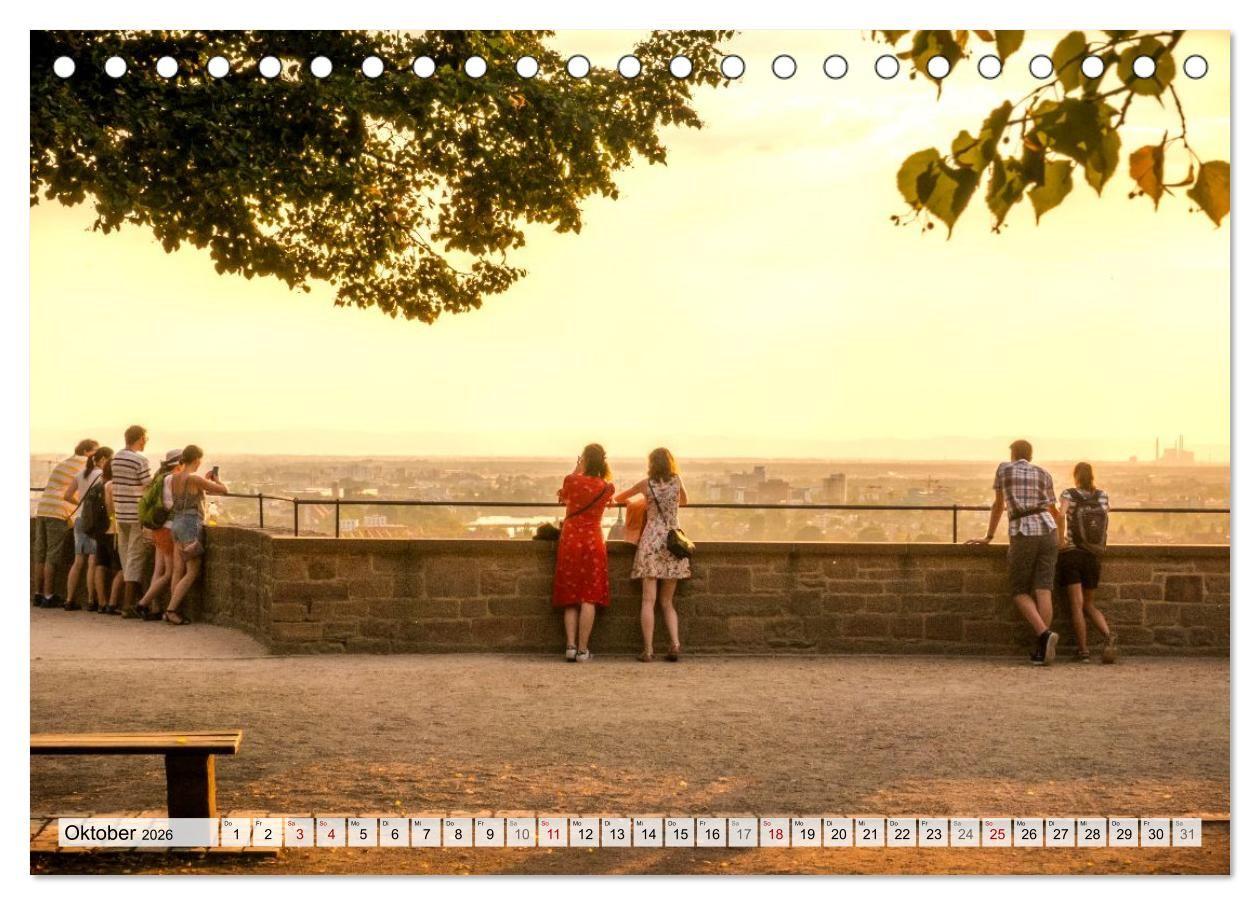1260x905 pixels.
Task: Select Saturday 3 shown in red
Action: 299,833
